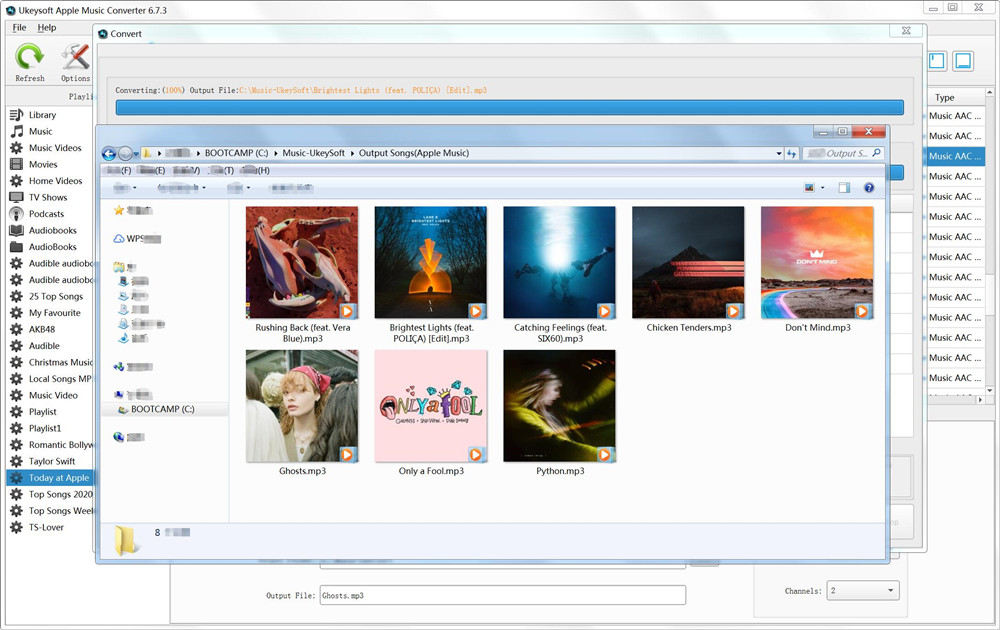The width and height of the screenshot is (1000, 630).
Task: Select My Favourite playlist
Action: click(x=54, y=313)
